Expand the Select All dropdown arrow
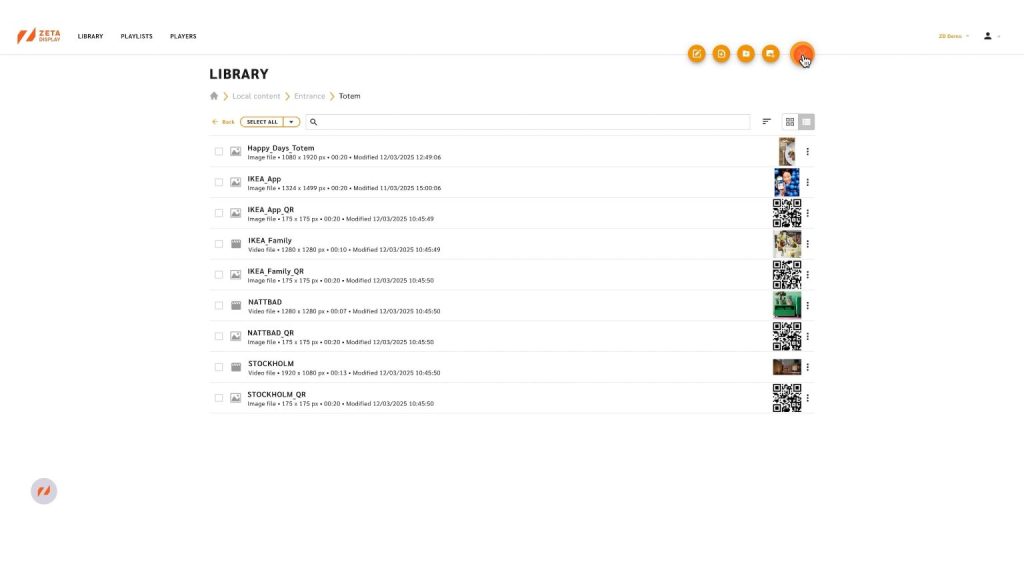 [x=291, y=122]
